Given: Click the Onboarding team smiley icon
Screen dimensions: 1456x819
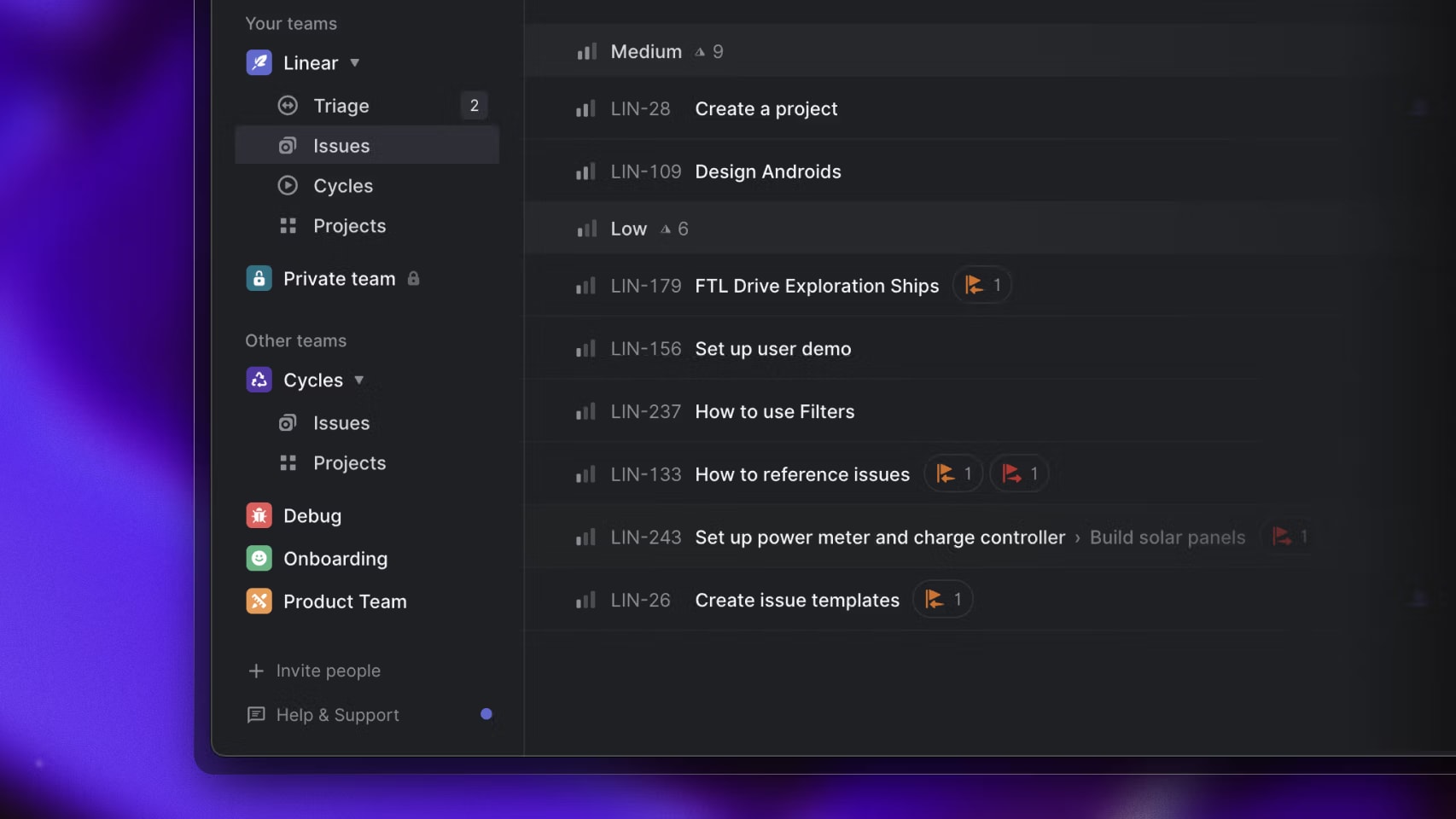Looking at the screenshot, I should tap(259, 558).
